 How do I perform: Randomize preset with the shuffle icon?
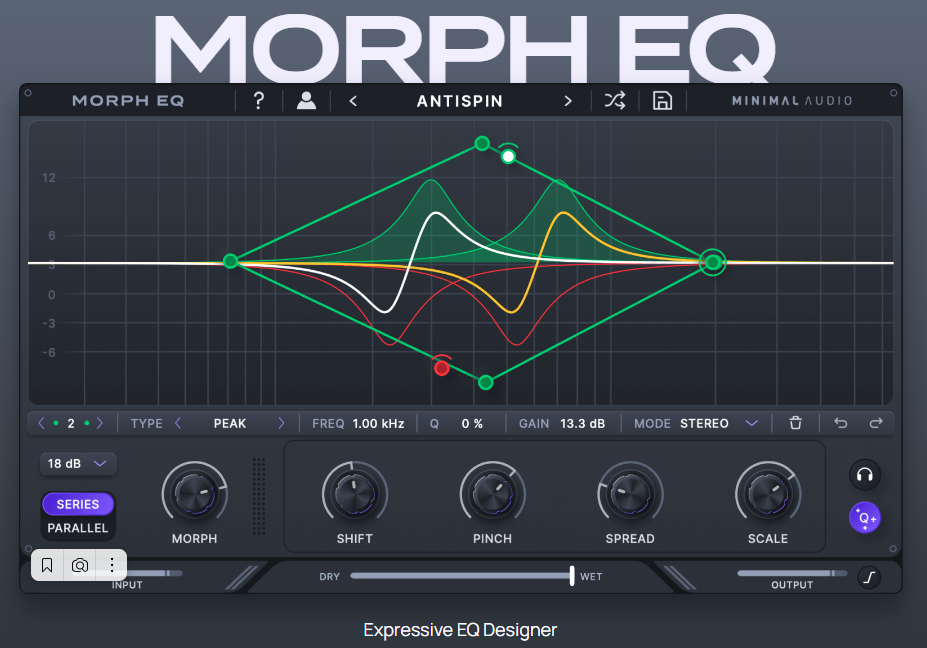click(615, 101)
